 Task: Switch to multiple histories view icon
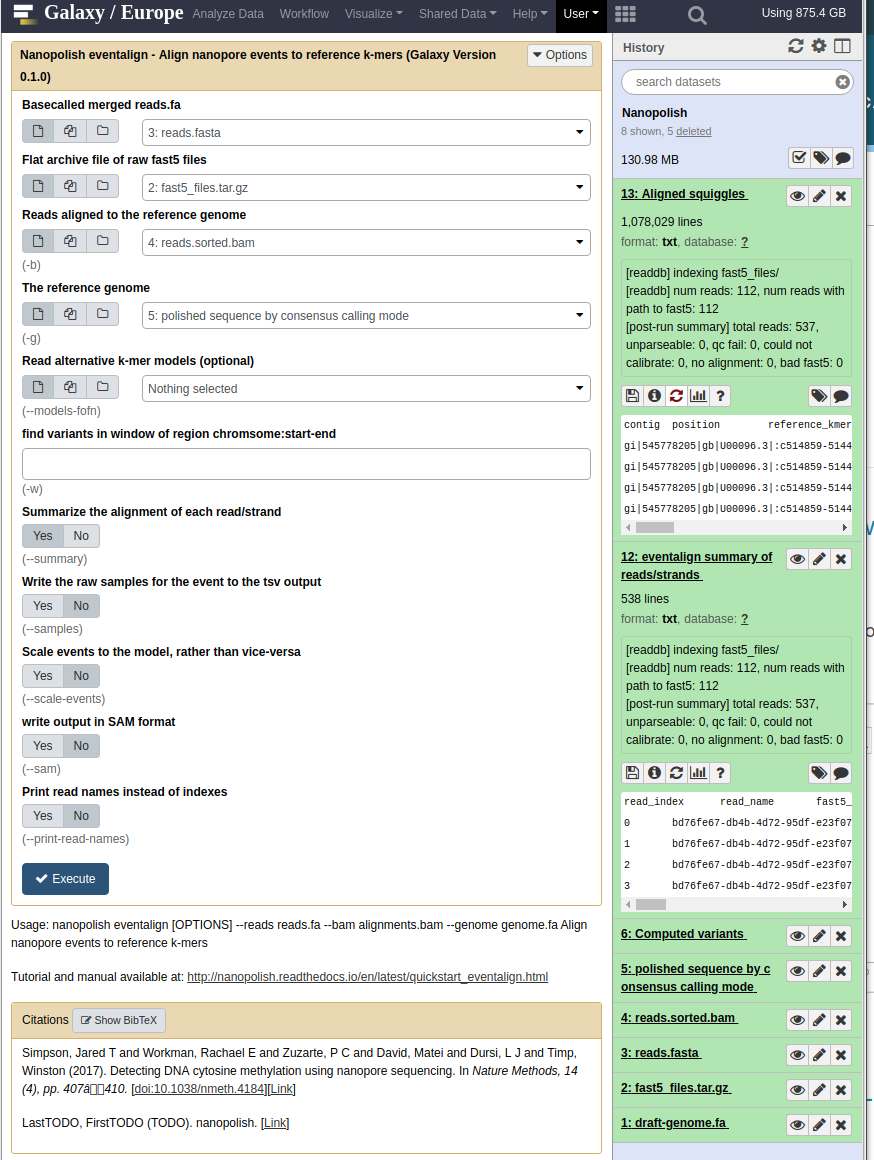(x=842, y=47)
